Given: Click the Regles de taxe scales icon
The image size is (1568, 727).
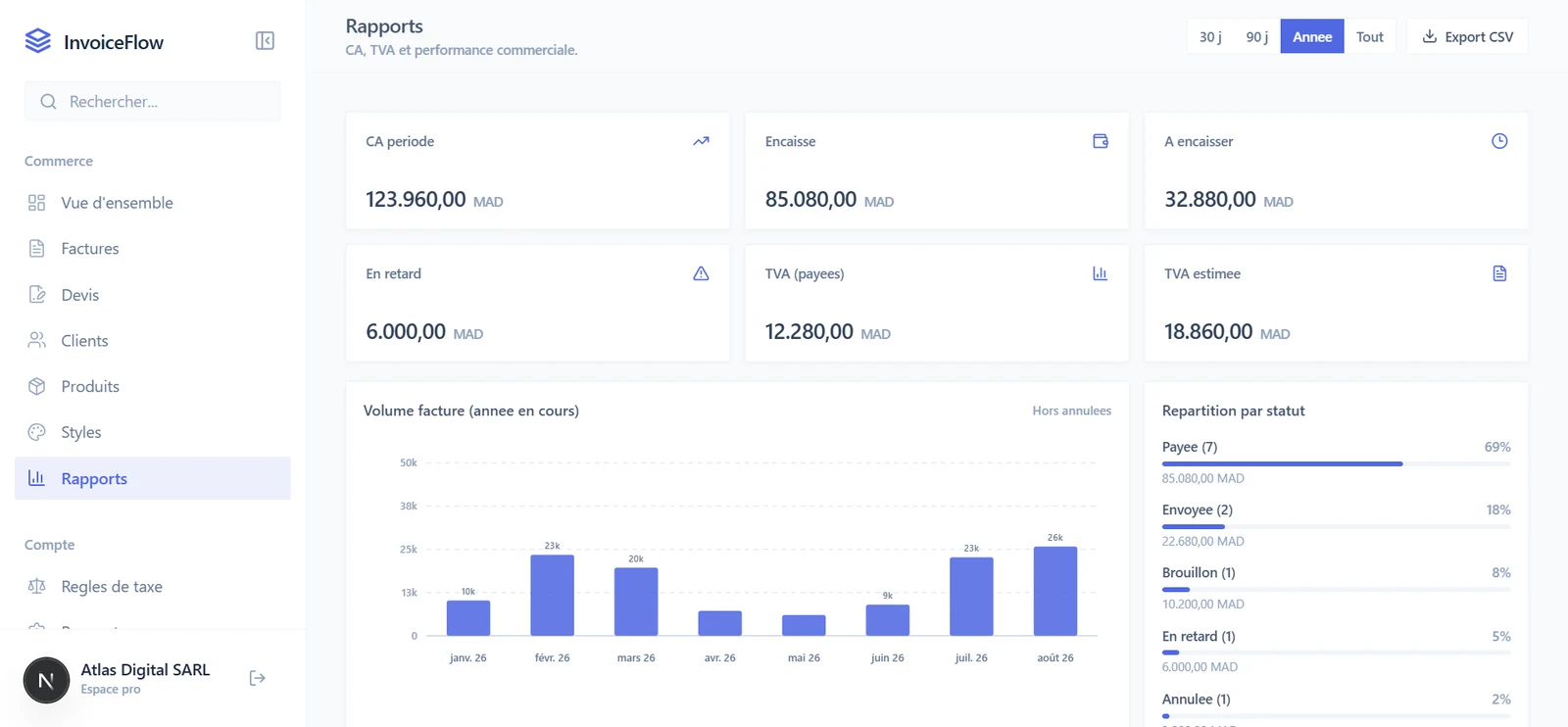Looking at the screenshot, I should click(37, 586).
